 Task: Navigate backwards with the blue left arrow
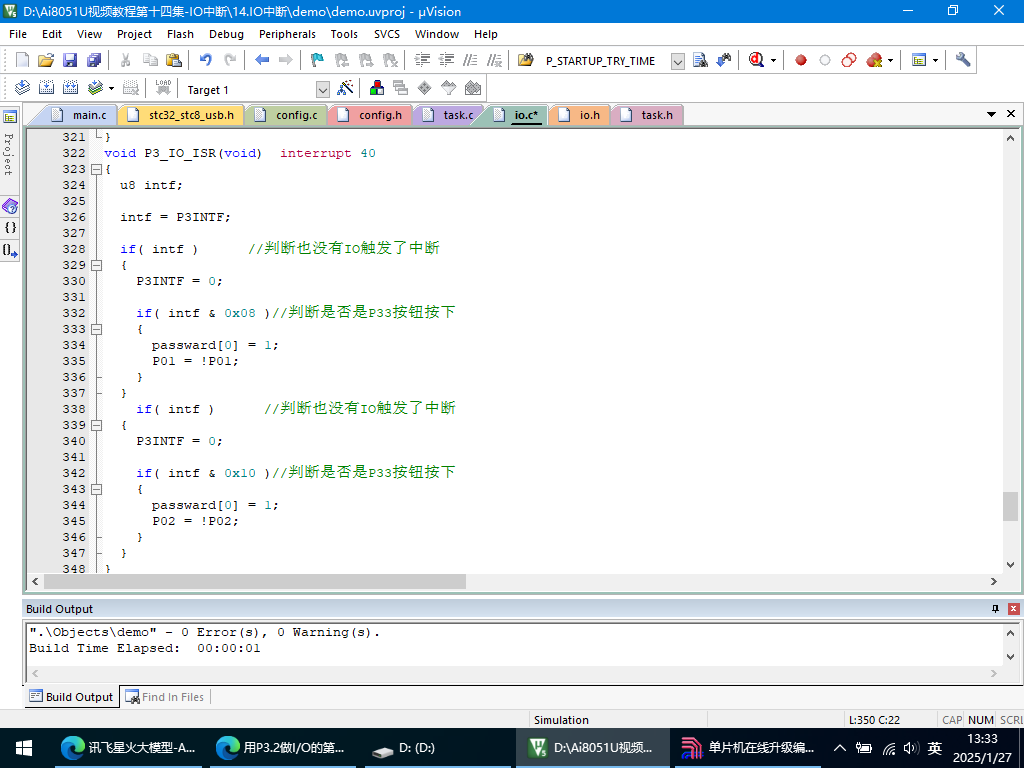pyautogui.click(x=262, y=60)
